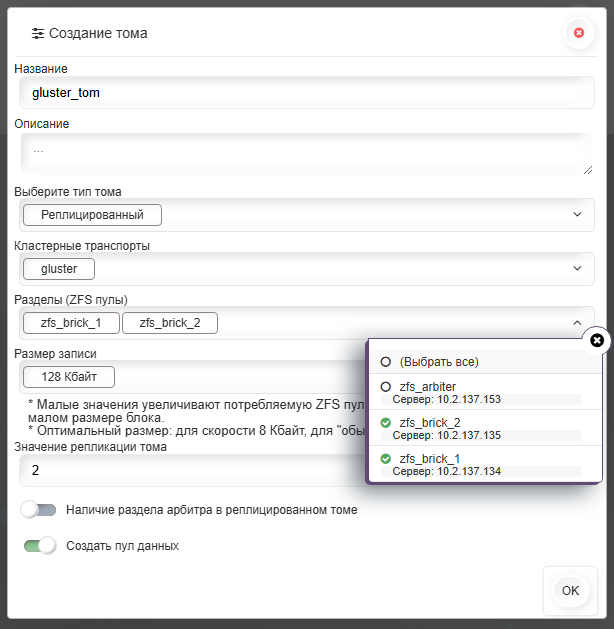Open the Выберите тип тома dropdown chevron
The width and height of the screenshot is (614, 629).
point(577,214)
